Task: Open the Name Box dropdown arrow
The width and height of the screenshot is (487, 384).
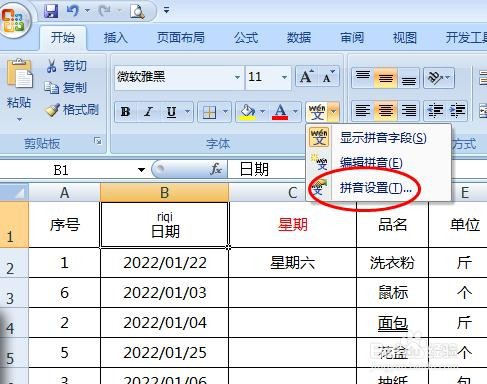Action: pos(141,170)
